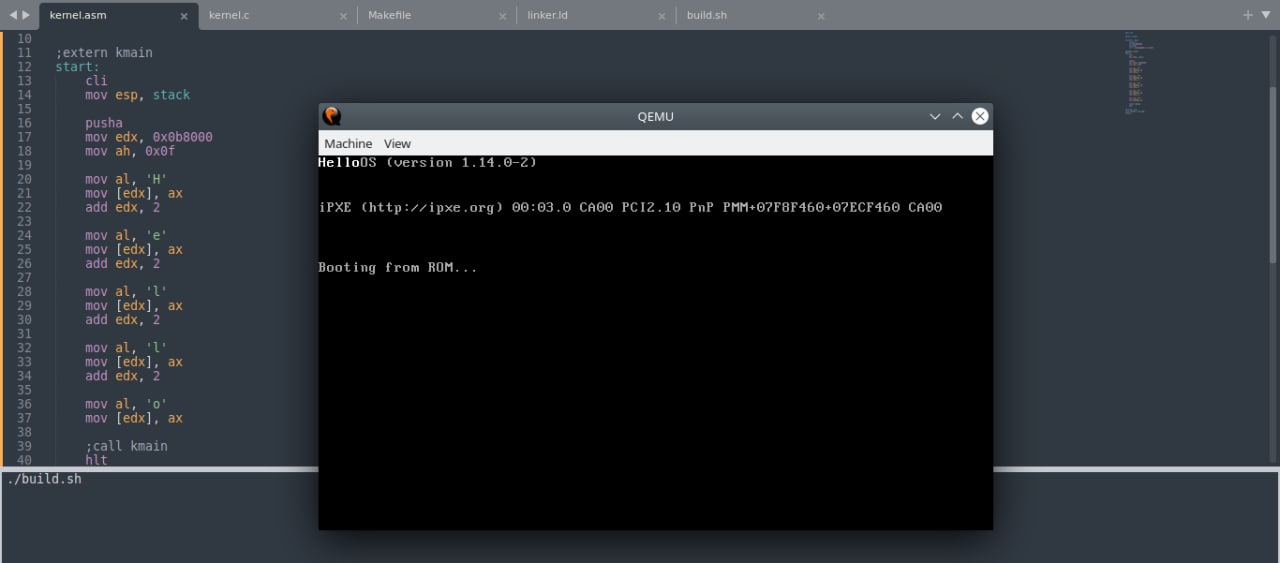This screenshot has height=563, width=1280.
Task: Click the line "mov al, 'o'"
Action: (126, 404)
